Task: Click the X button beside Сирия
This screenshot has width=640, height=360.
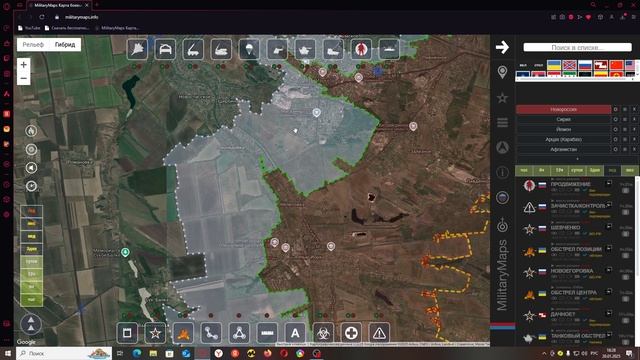Action: 634,119
